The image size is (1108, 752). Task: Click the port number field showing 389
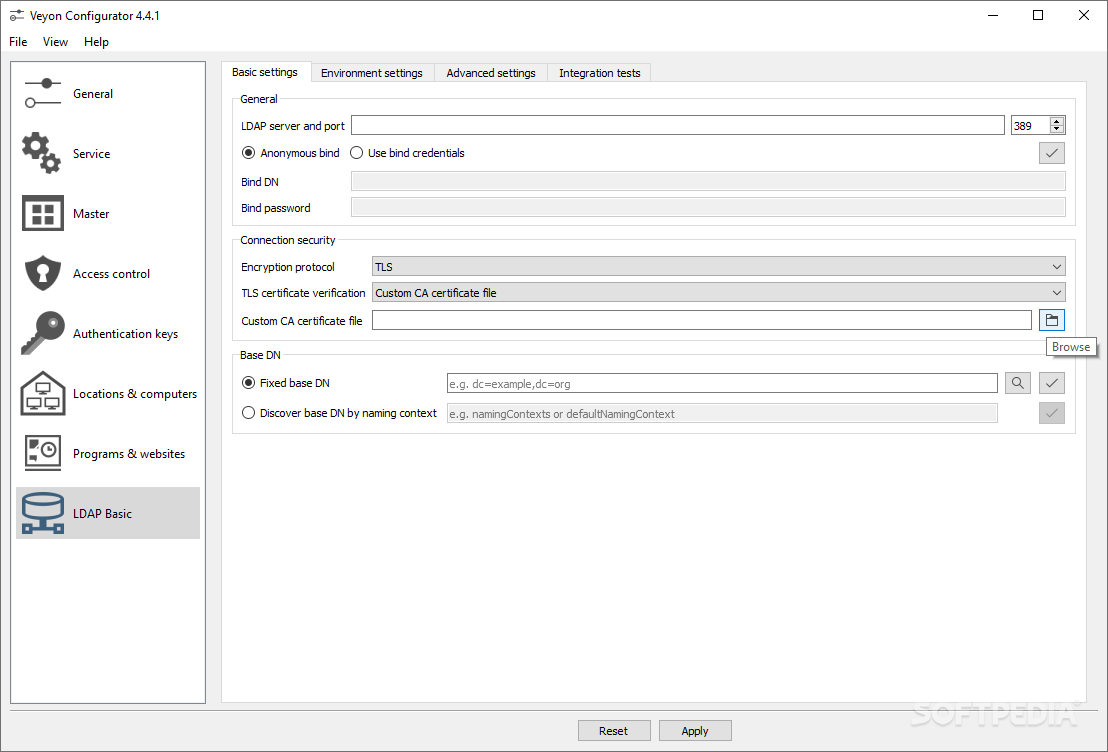[x=1030, y=125]
